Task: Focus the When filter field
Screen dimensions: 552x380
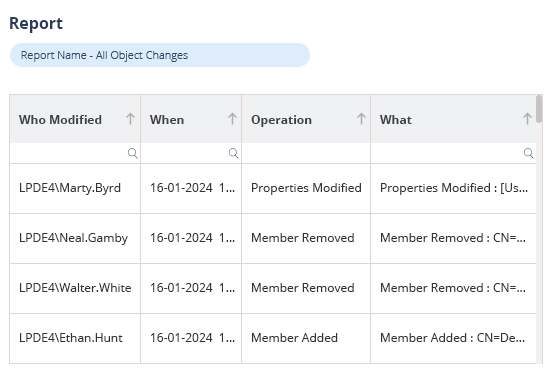Action: [x=191, y=153]
